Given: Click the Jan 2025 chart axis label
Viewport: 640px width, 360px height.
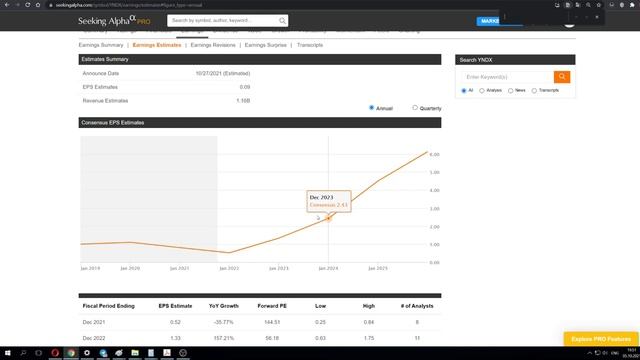Looking at the screenshot, I should [x=378, y=268].
